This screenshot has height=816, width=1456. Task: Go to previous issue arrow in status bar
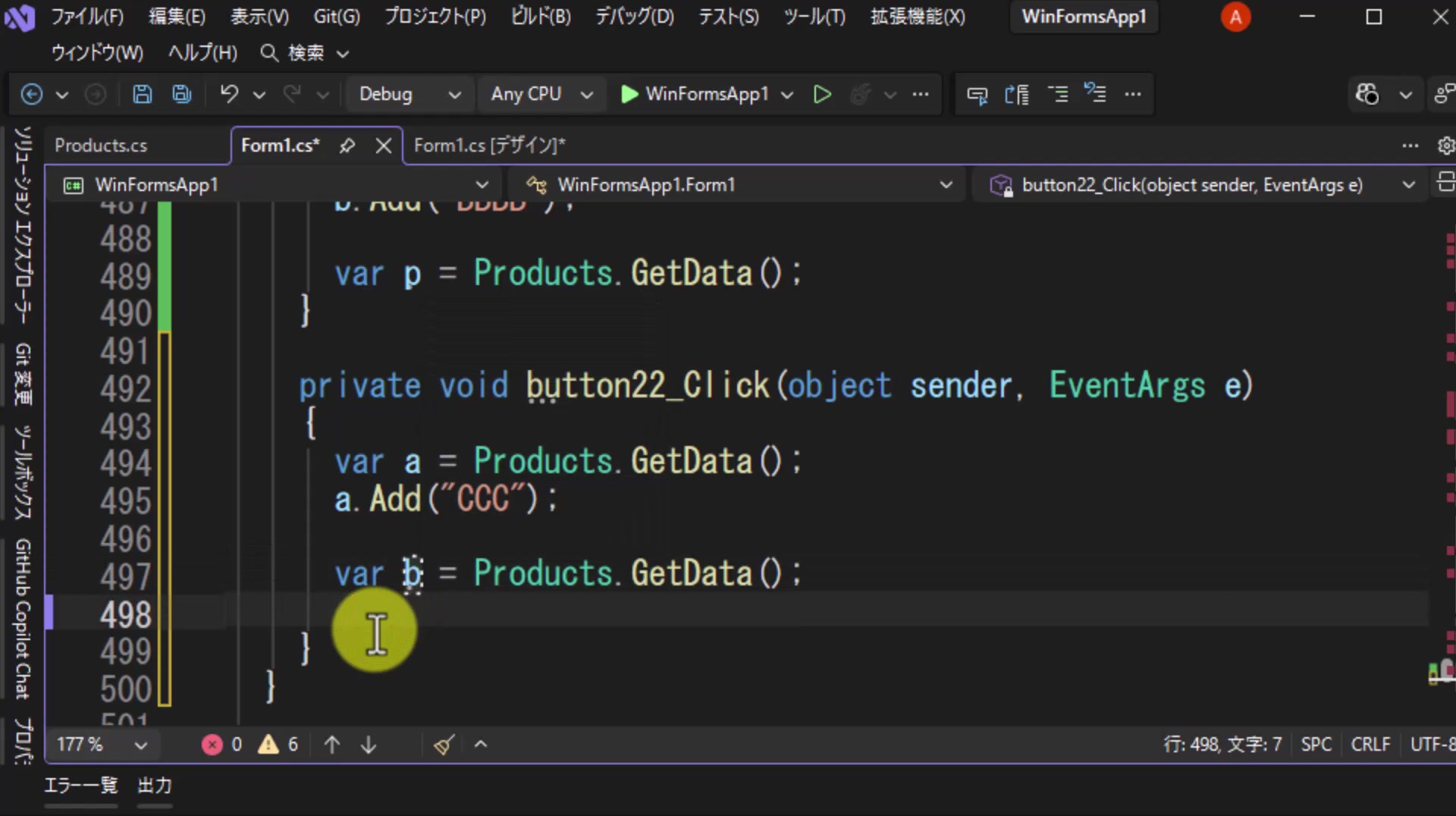(331, 745)
